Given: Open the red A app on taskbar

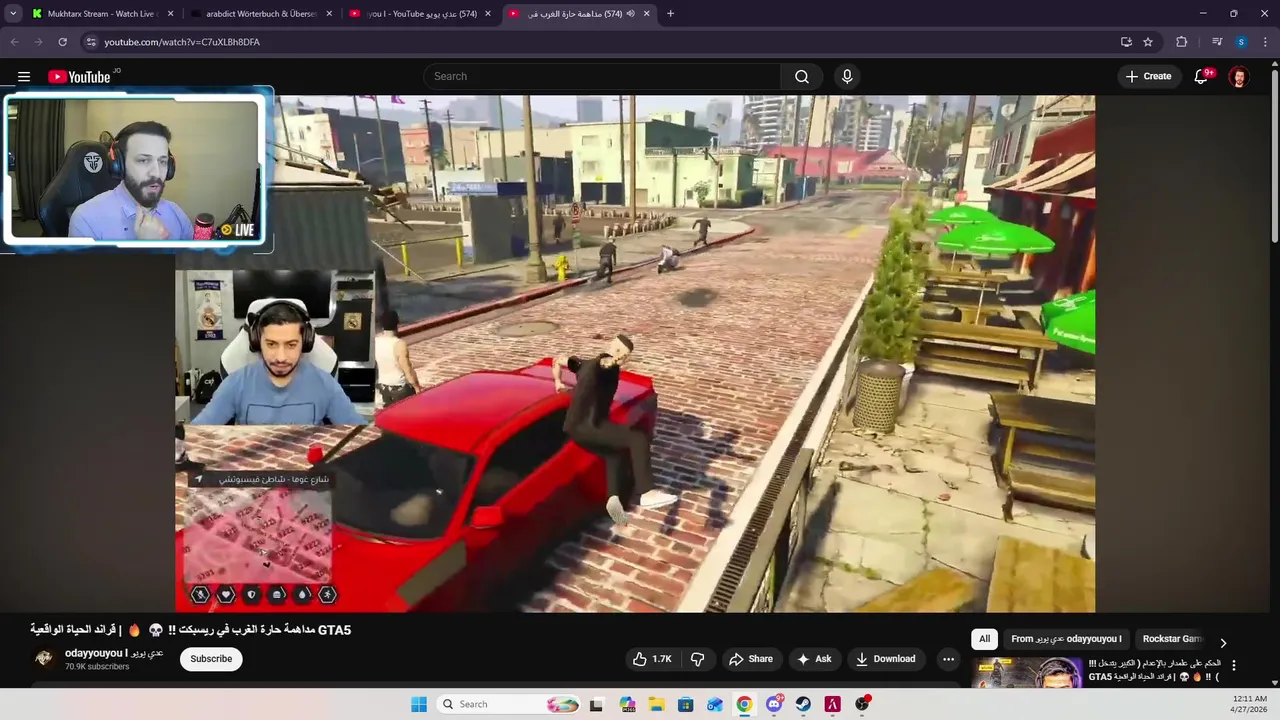Looking at the screenshot, I should [x=832, y=704].
